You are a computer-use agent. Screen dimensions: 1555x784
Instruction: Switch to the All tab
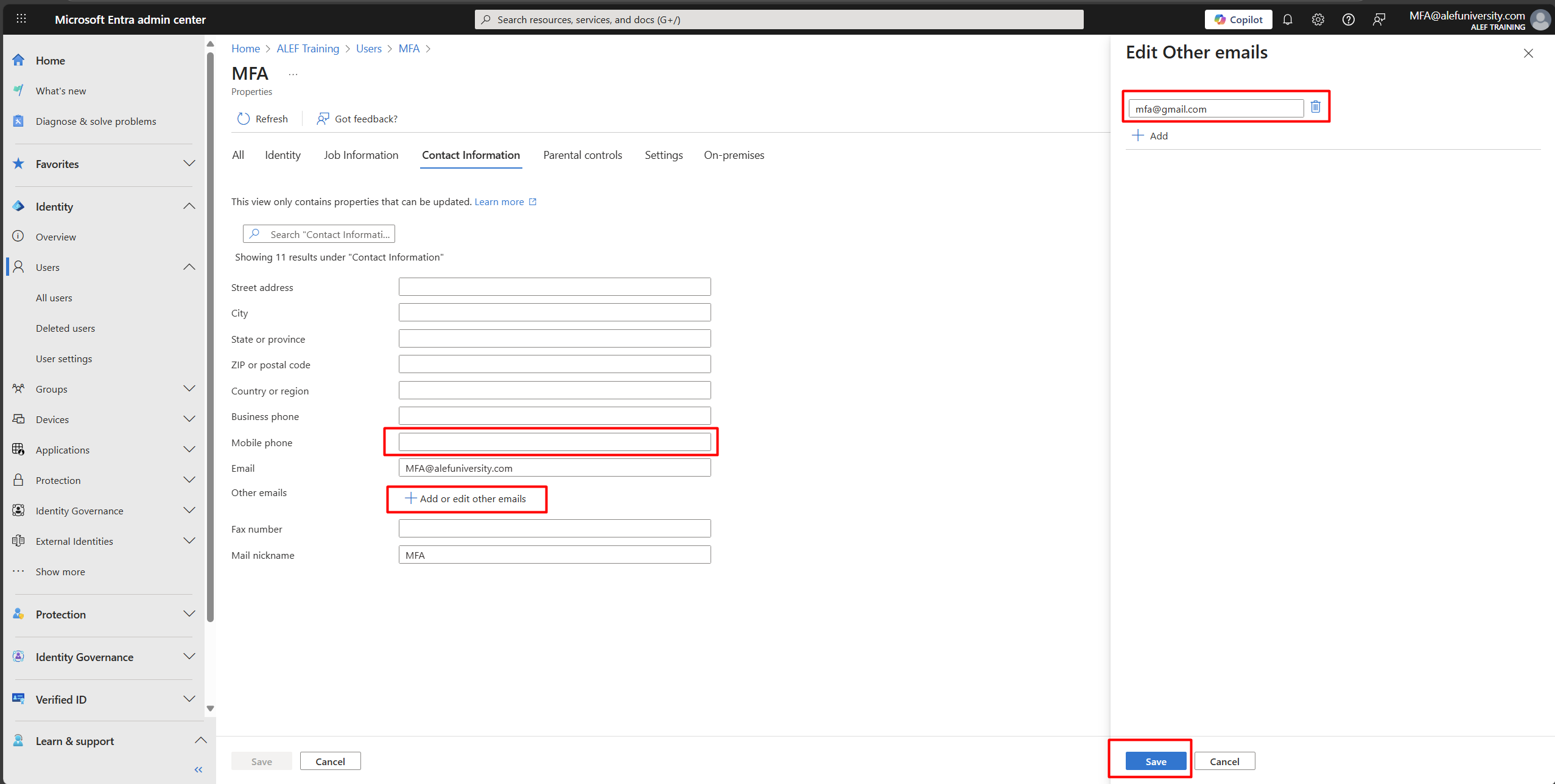(x=238, y=155)
